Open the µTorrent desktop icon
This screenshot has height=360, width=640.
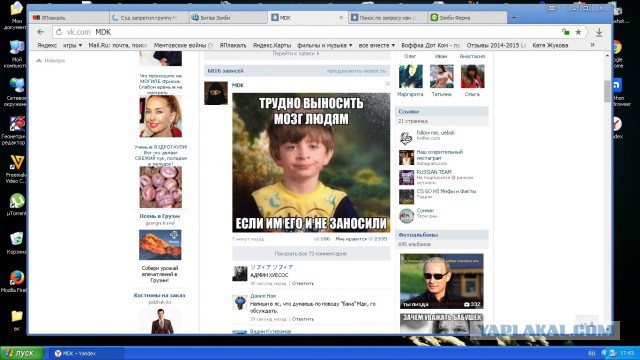(x=16, y=205)
